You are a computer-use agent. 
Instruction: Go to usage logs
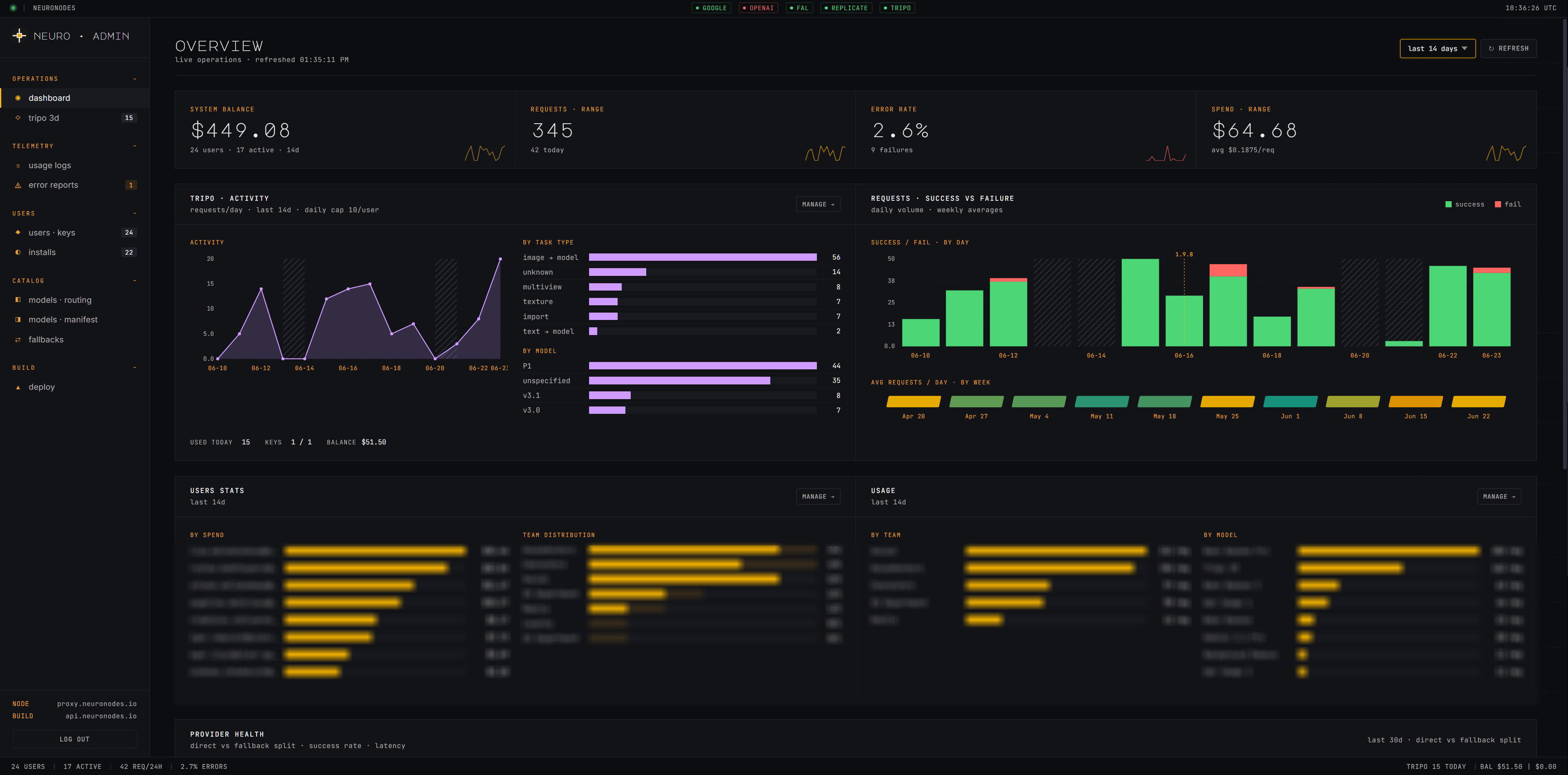[74, 165]
